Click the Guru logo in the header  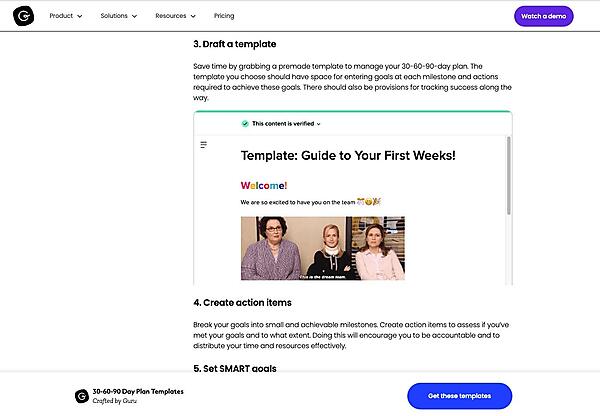23,16
